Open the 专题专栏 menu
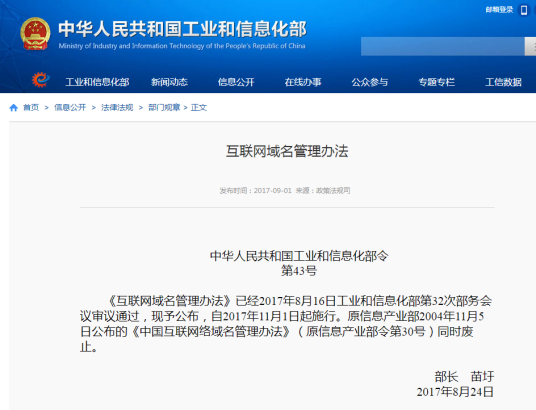536x410 pixels. click(x=437, y=82)
